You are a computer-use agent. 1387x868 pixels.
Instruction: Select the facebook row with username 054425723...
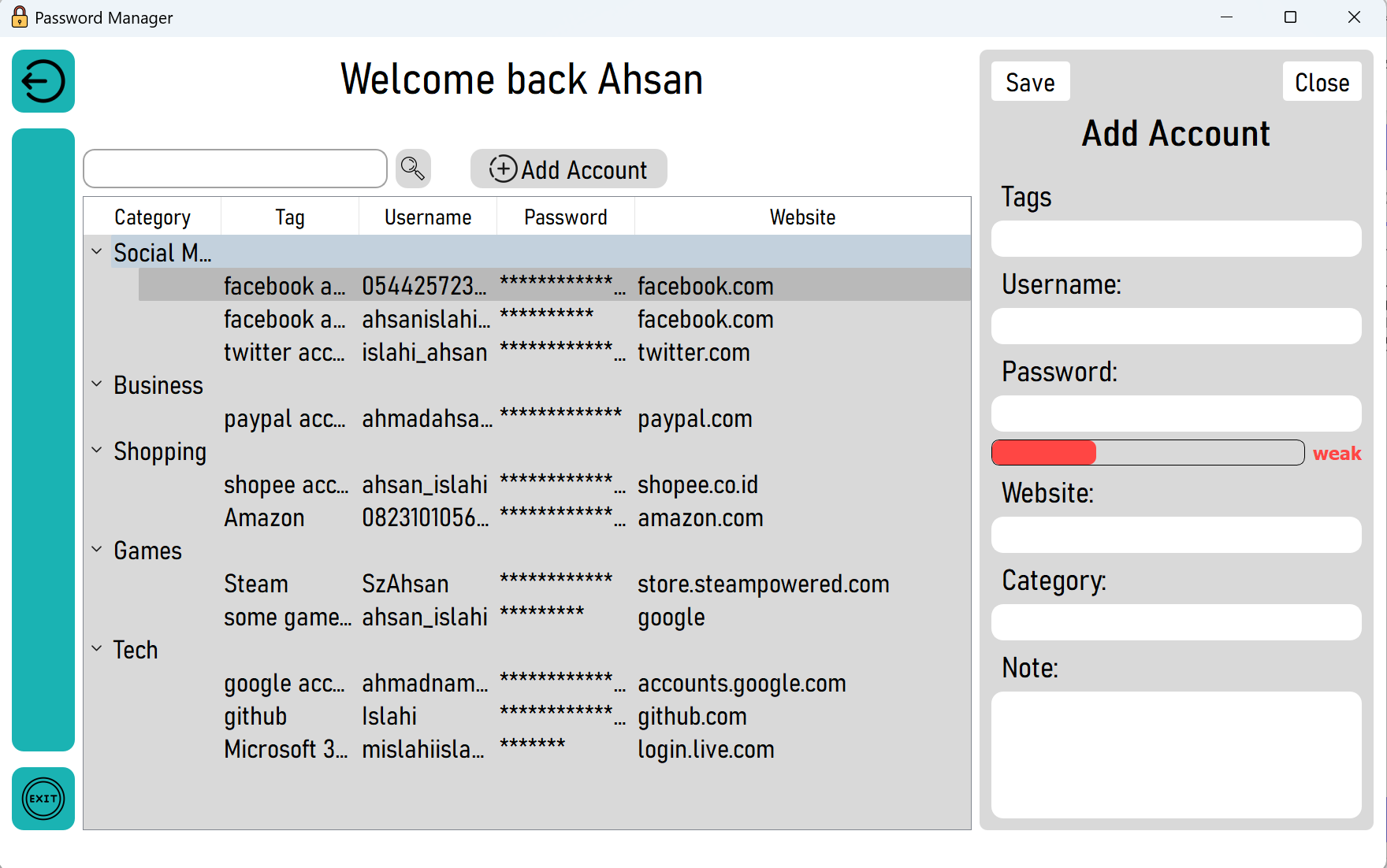[x=555, y=285]
